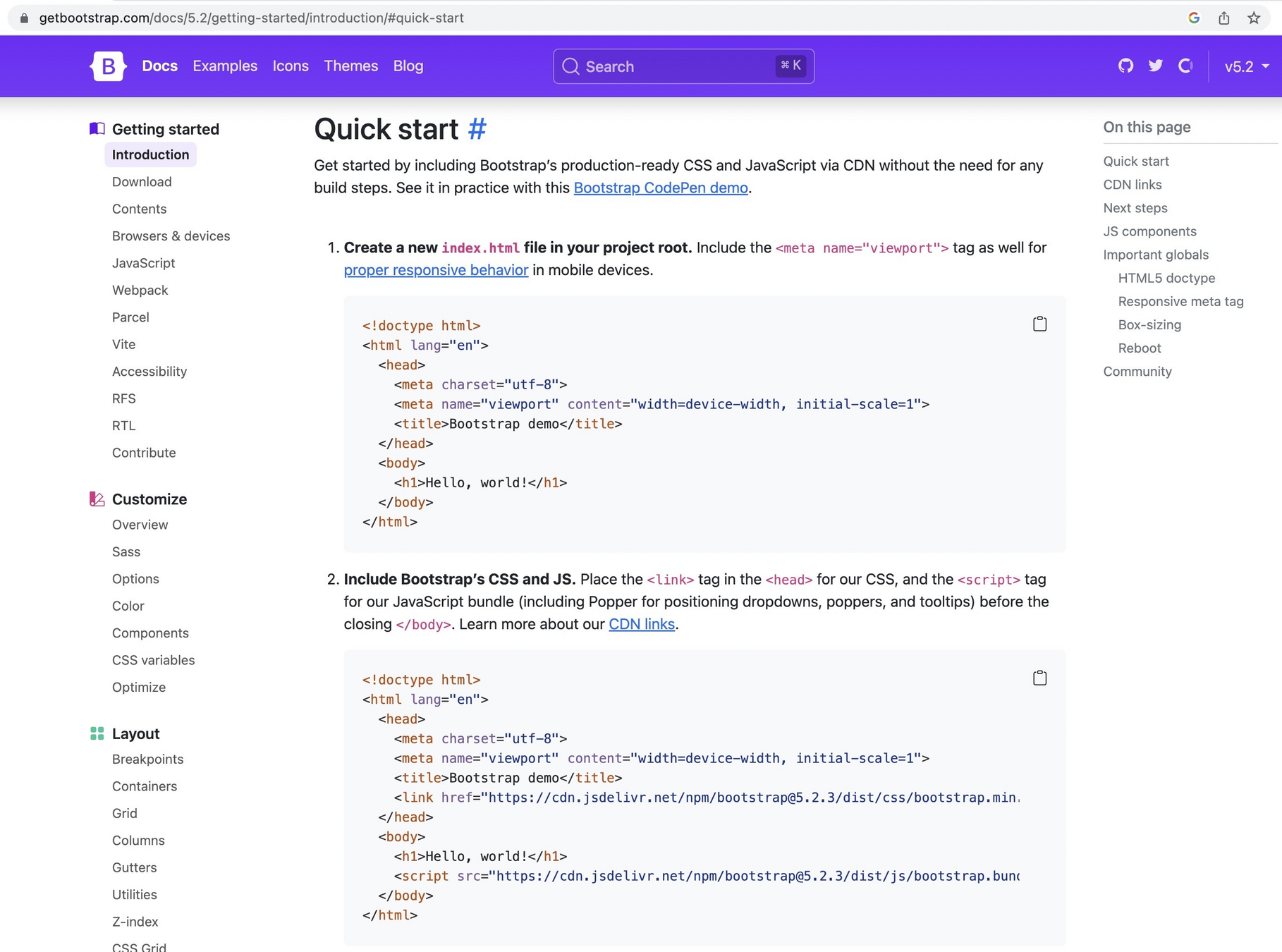Jump to Next steps in On this page

(1135, 208)
